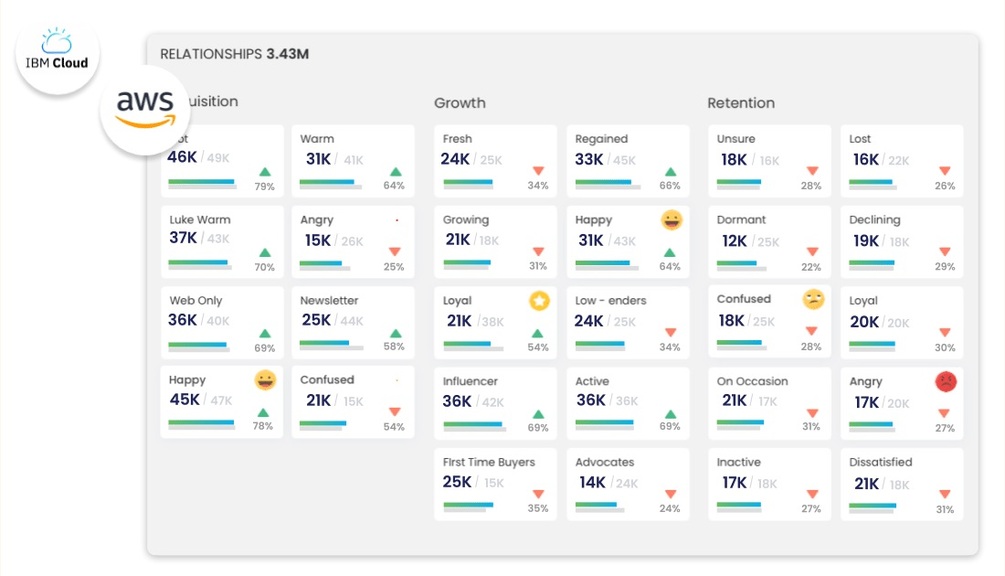The width and height of the screenshot is (1005, 576).
Task: Click the green up arrow on Warm card
Action: 395,172
